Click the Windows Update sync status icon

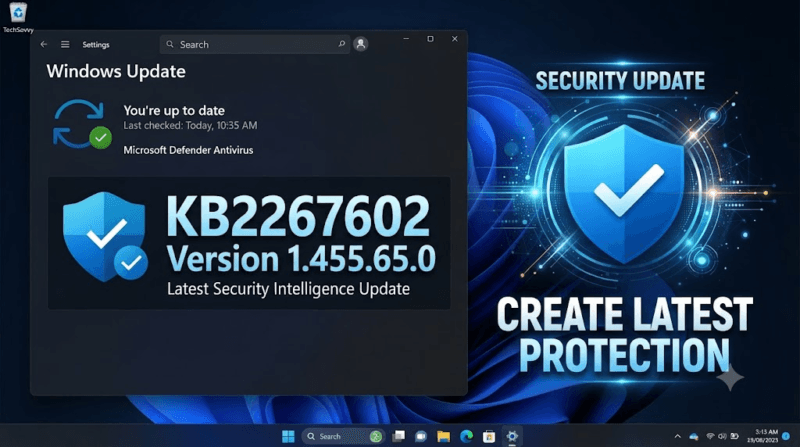82,125
